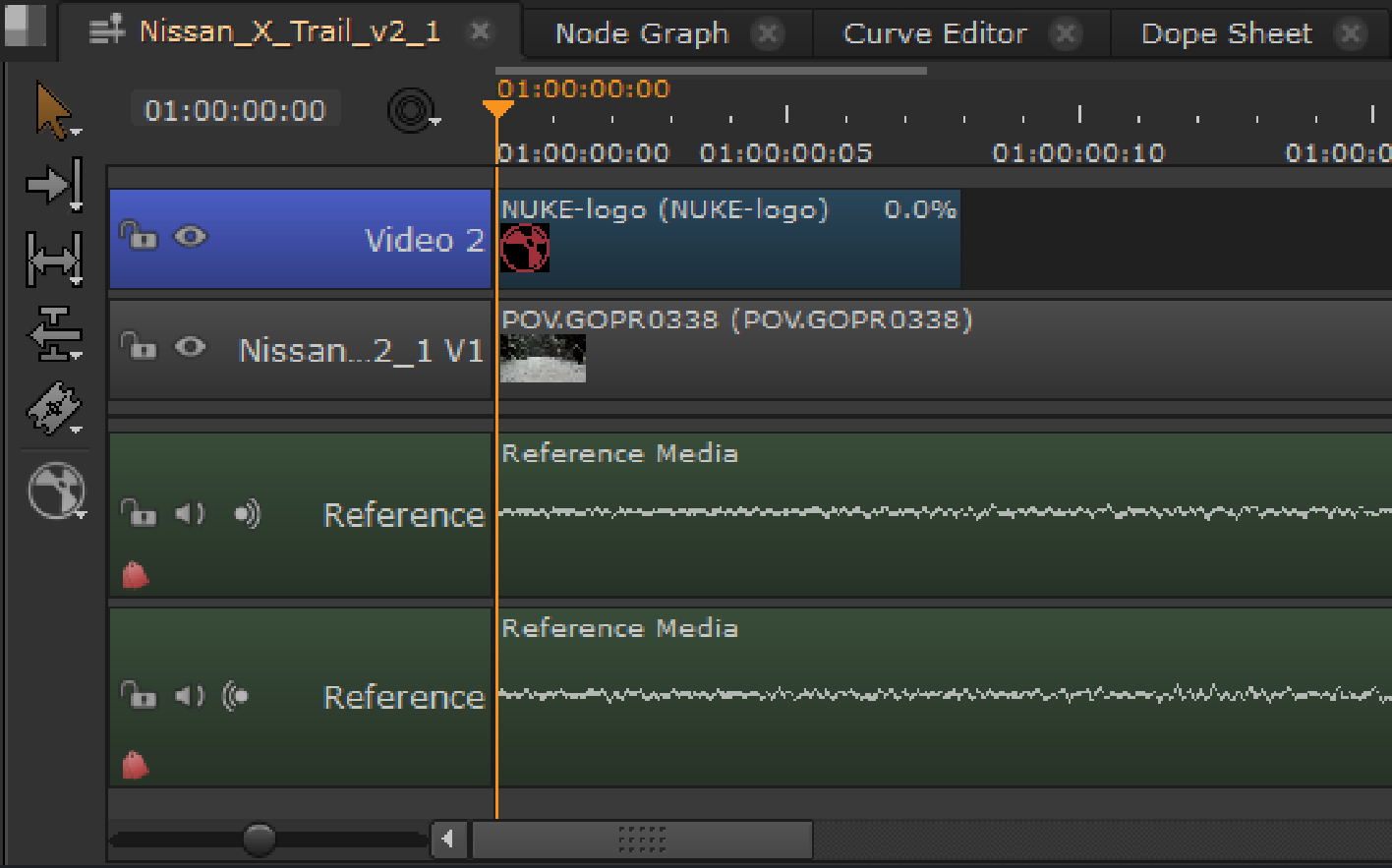Screen dimensions: 1392x868
Task: Click the NUKE-logo clip thumbnail
Action: click(x=525, y=248)
